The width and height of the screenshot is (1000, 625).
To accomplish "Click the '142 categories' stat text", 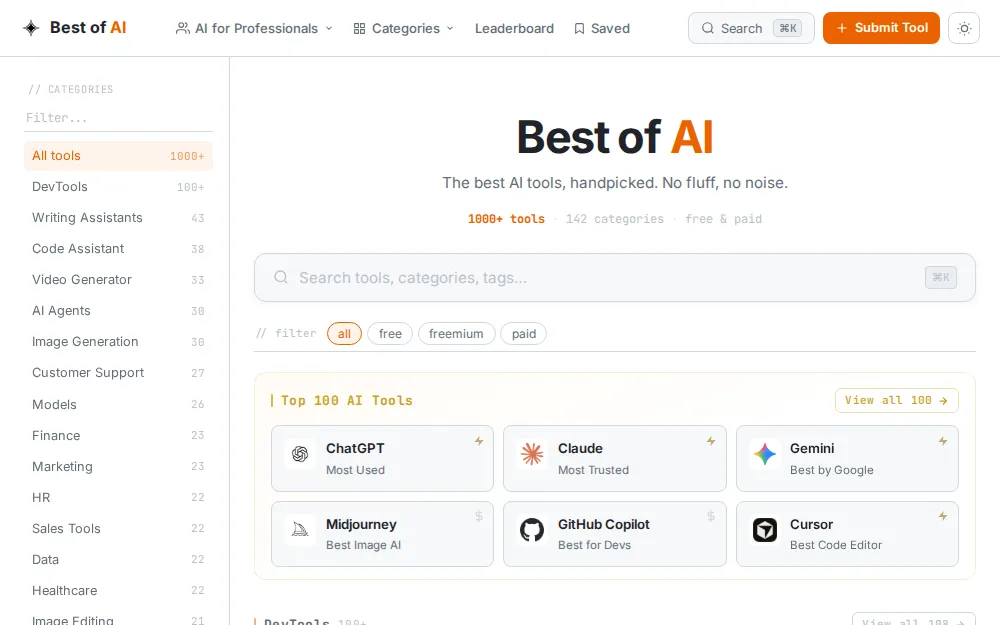I will click(x=615, y=219).
